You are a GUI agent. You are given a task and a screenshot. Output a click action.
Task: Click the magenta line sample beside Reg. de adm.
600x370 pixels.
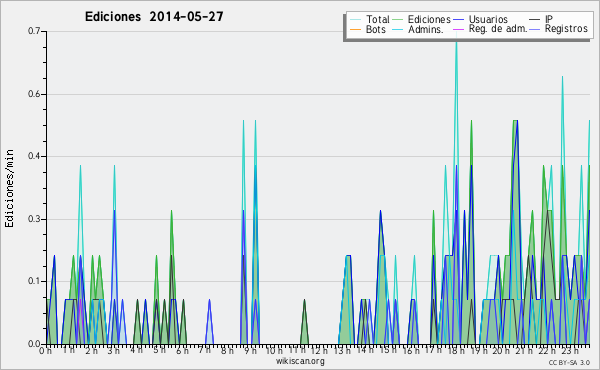458,29
